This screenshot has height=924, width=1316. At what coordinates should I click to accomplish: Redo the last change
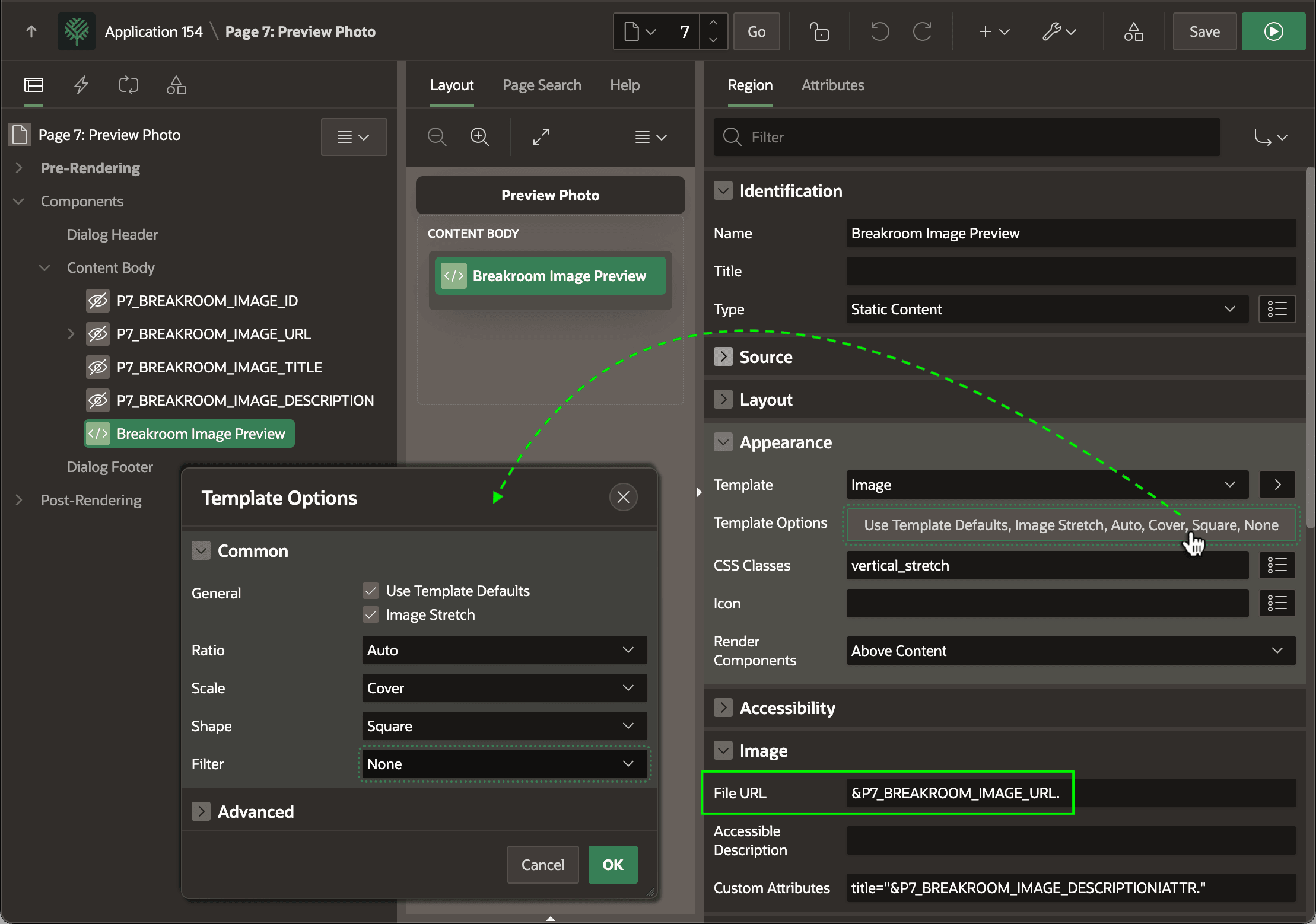click(x=922, y=31)
